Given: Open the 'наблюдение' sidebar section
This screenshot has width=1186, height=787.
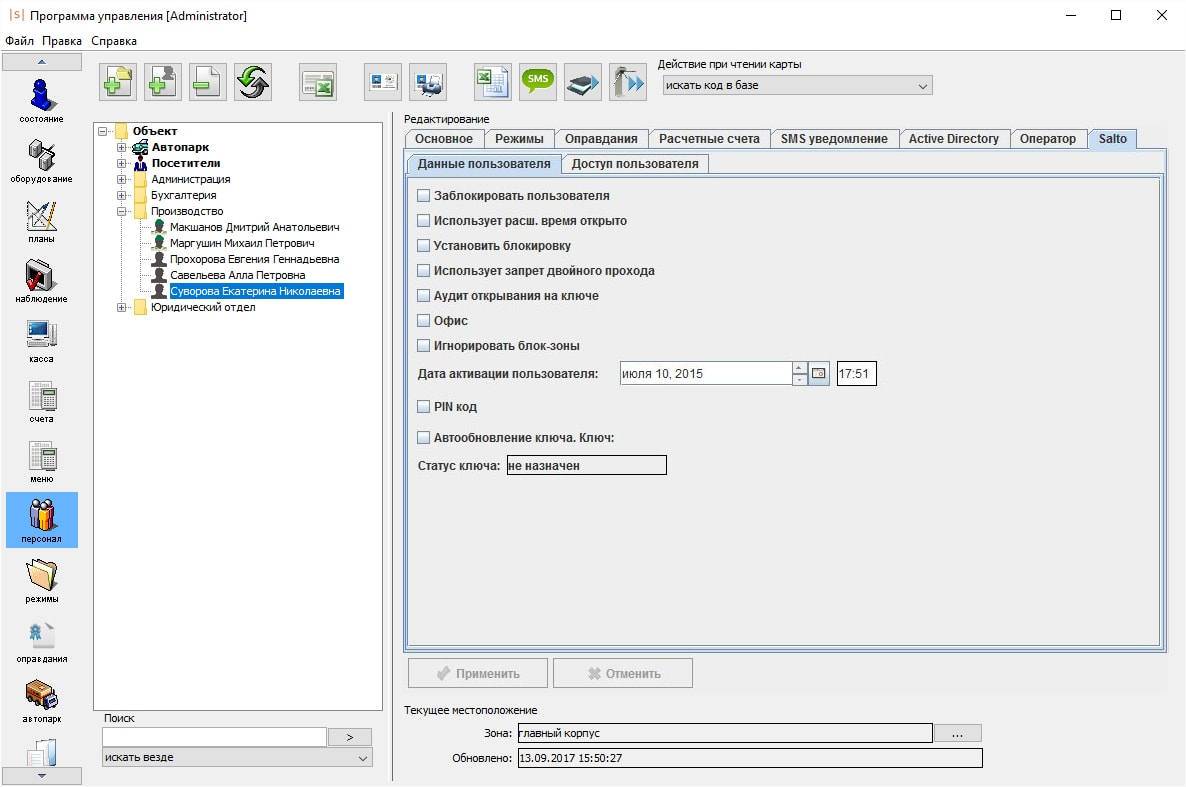Looking at the screenshot, I should 41,278.
